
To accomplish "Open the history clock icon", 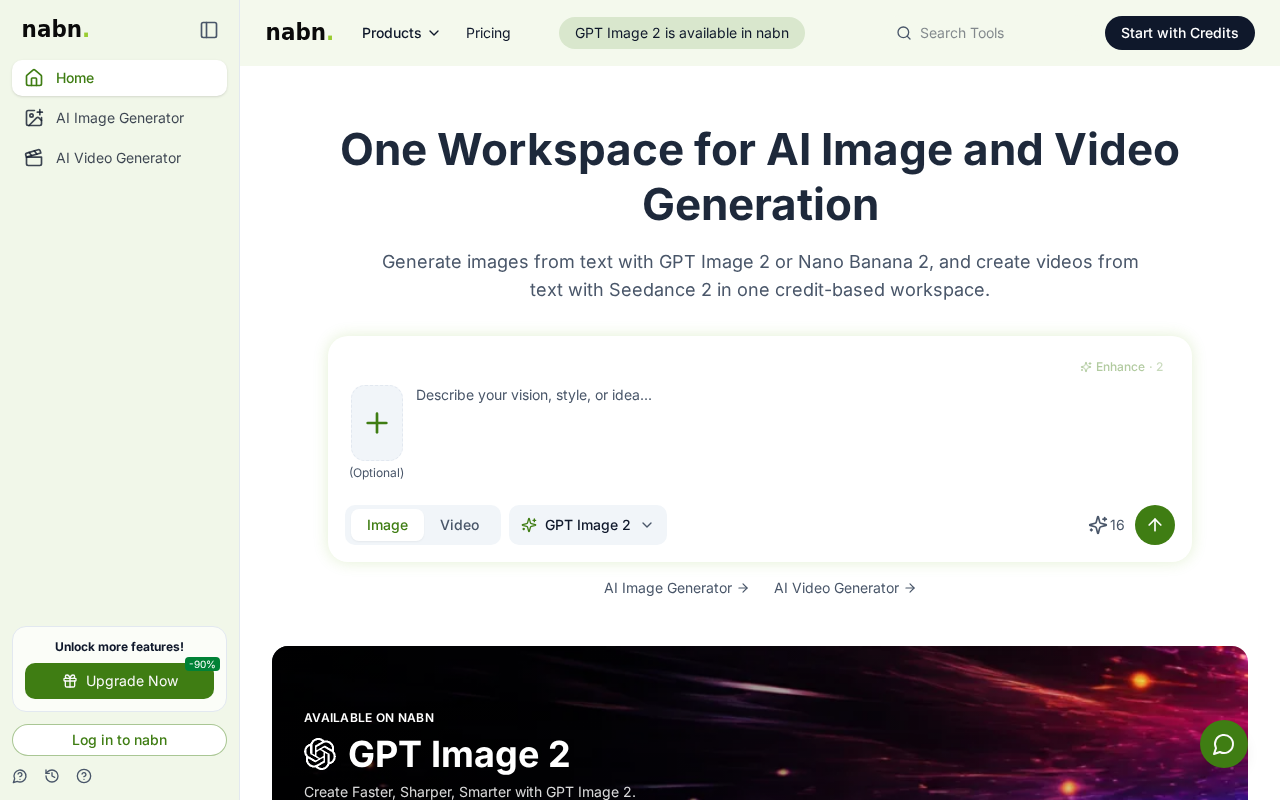I will 52,776.
